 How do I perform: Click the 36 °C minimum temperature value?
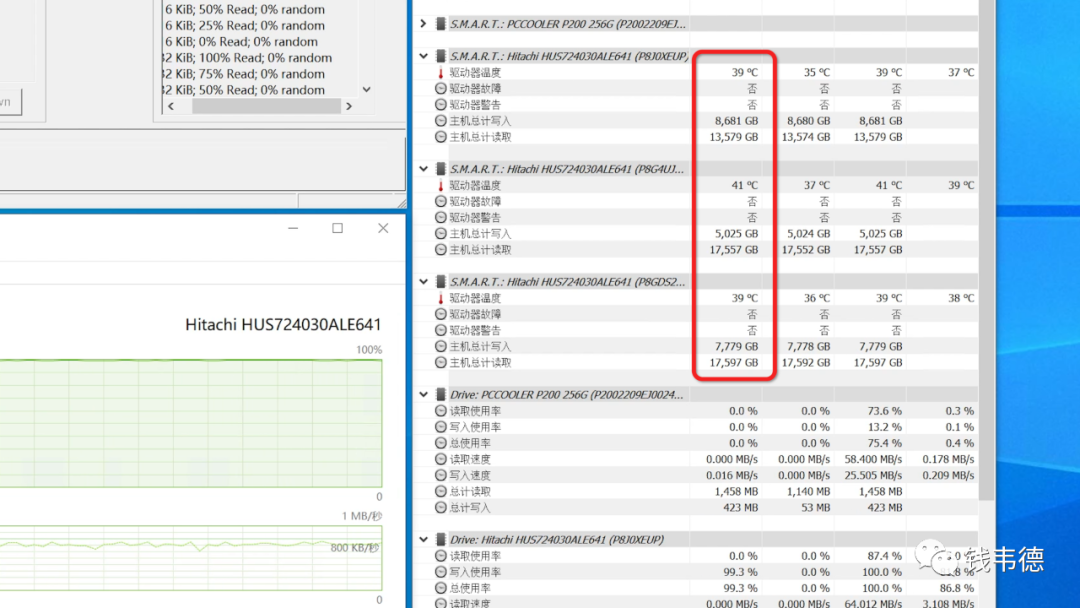817,298
